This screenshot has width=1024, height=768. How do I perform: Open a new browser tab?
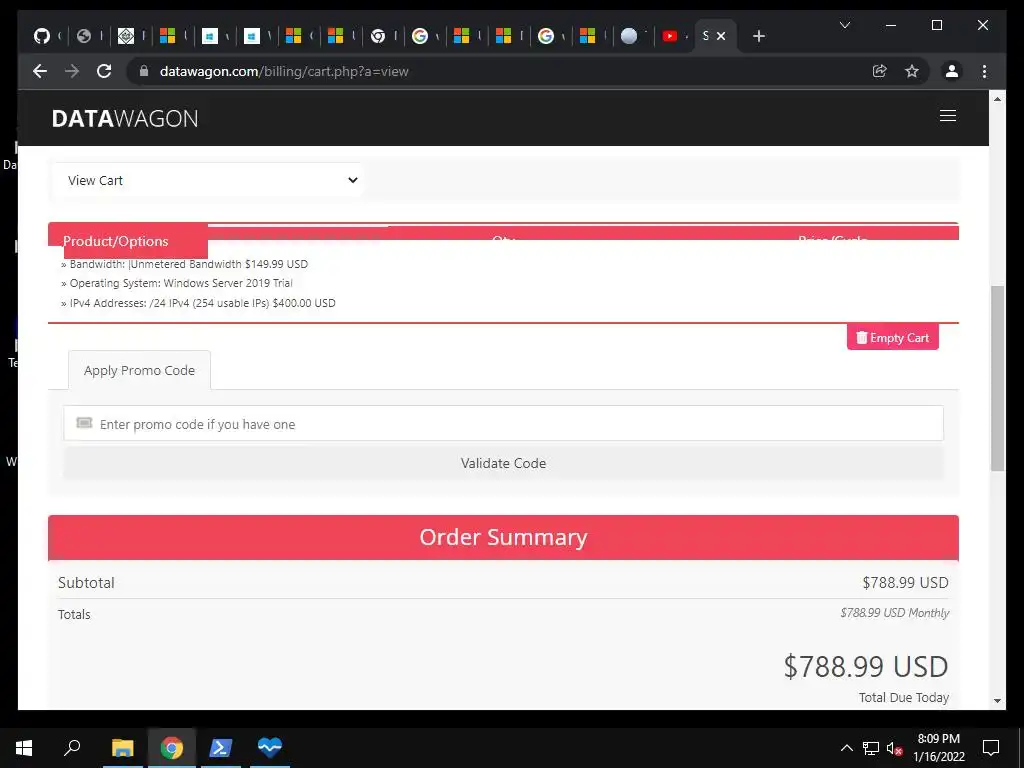pyautogui.click(x=758, y=36)
